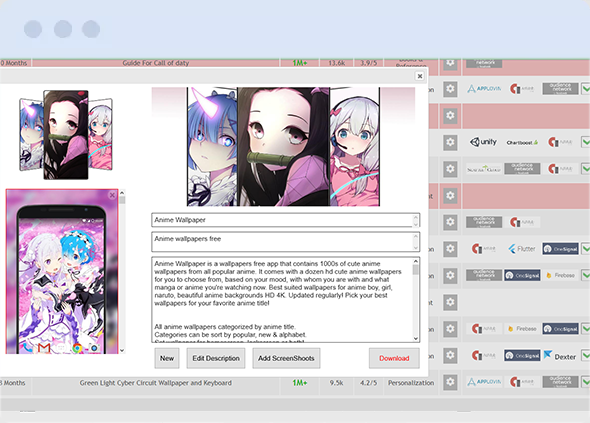590x423 pixels.
Task: Click the unity logo
Action: coord(484,142)
